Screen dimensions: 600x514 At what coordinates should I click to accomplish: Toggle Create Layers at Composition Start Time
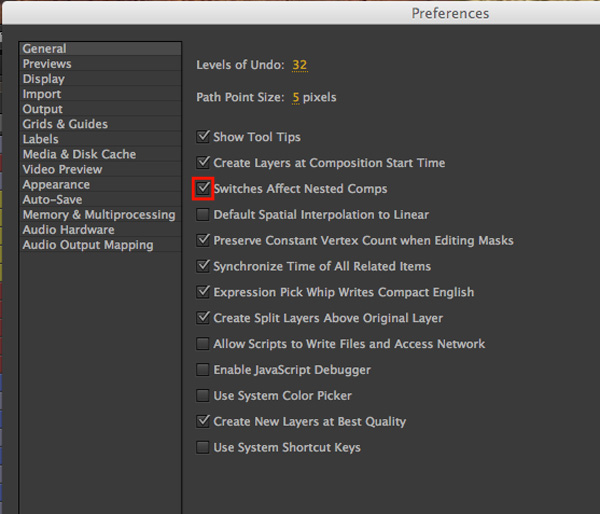[x=202, y=163]
